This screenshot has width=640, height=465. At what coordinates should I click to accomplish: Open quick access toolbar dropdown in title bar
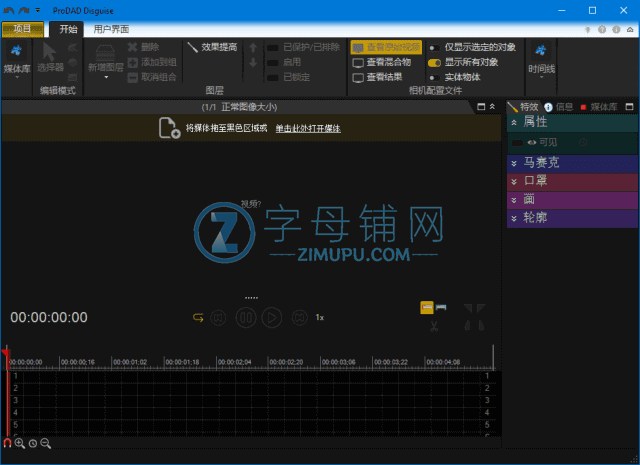(x=38, y=10)
